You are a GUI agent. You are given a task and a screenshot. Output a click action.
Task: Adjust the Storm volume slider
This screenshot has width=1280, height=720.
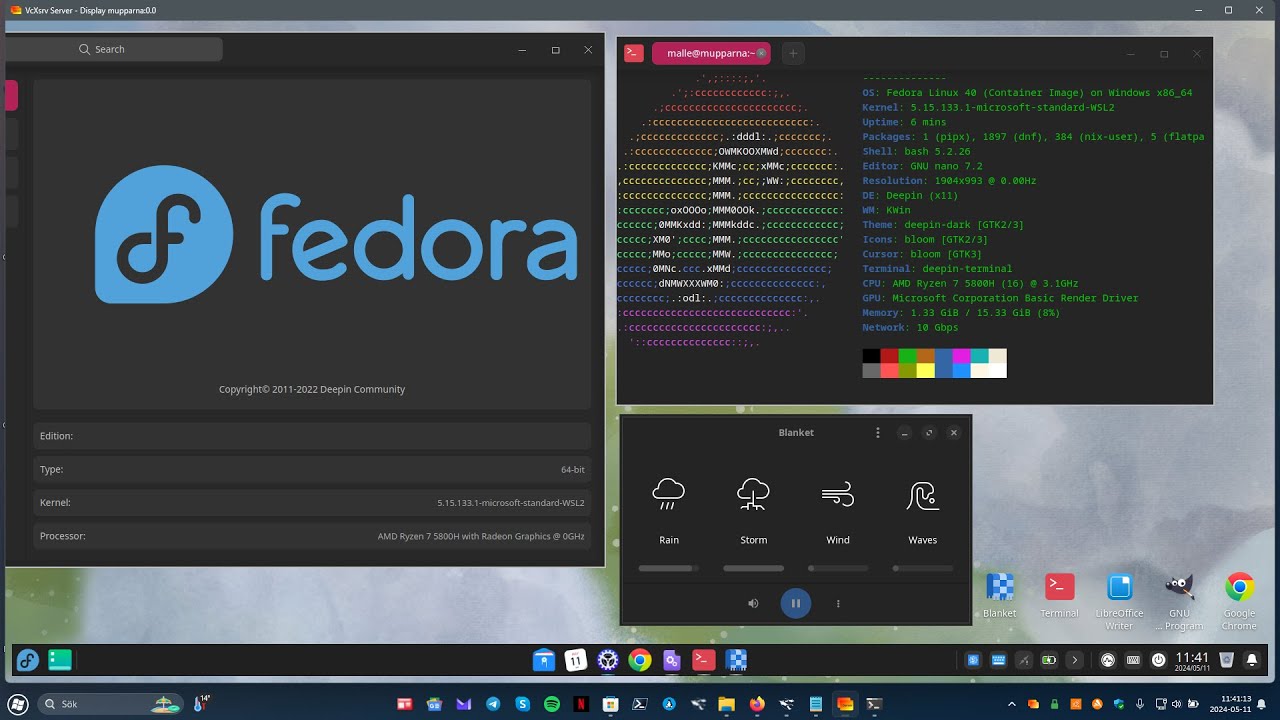click(x=753, y=568)
